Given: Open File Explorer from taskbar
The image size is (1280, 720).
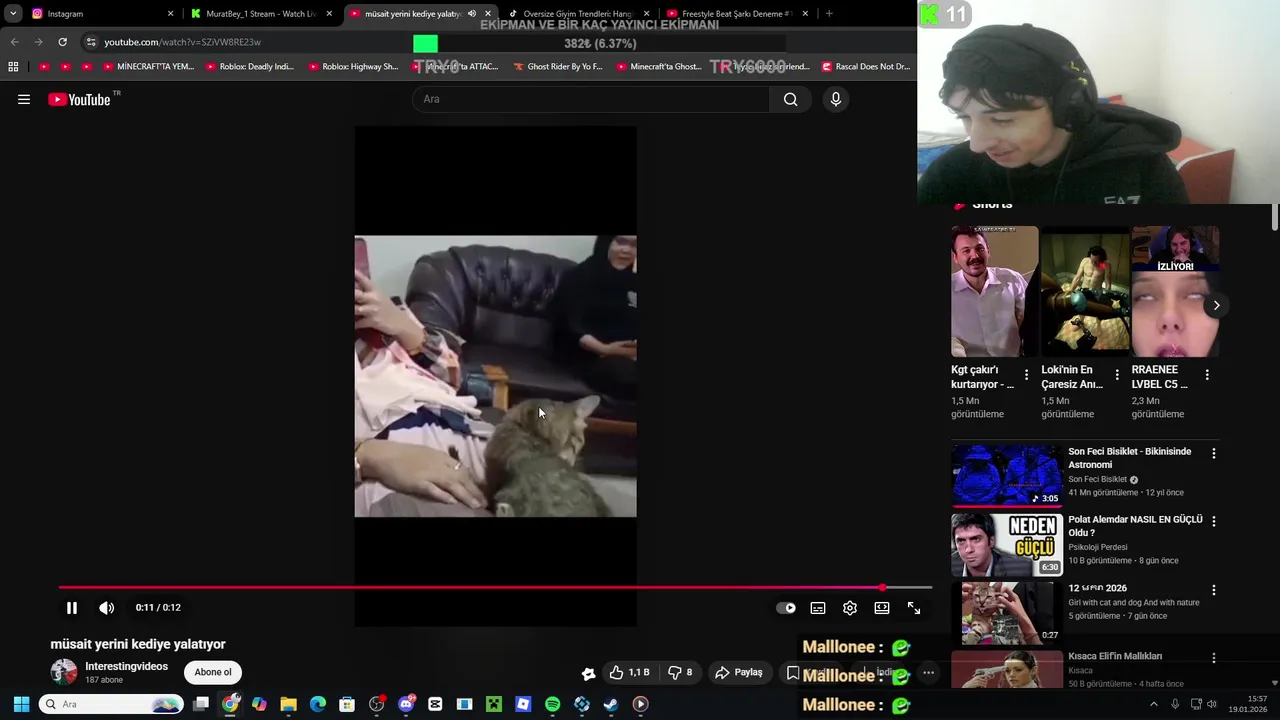Looking at the screenshot, I should 288,704.
